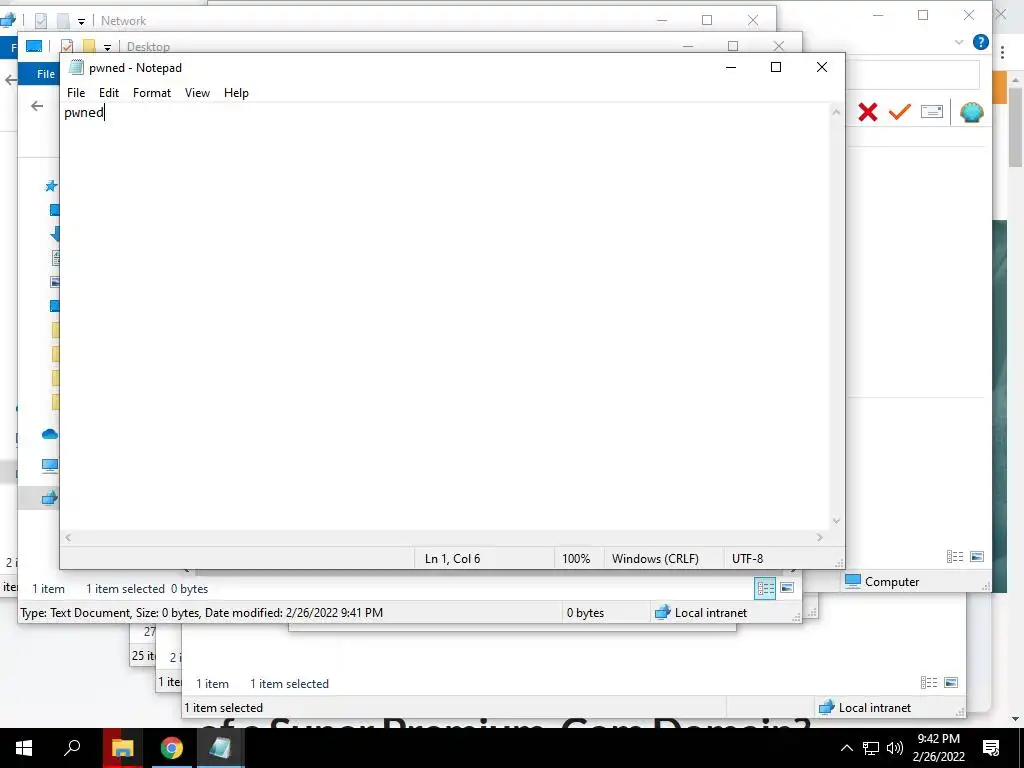This screenshot has width=1024, height=768.
Task: Open the Windows Start menu
Action: [x=24, y=748]
